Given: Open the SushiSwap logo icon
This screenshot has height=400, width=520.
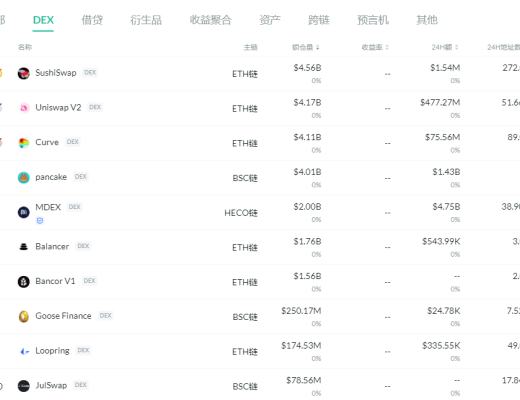Looking at the screenshot, I should 24,73.
